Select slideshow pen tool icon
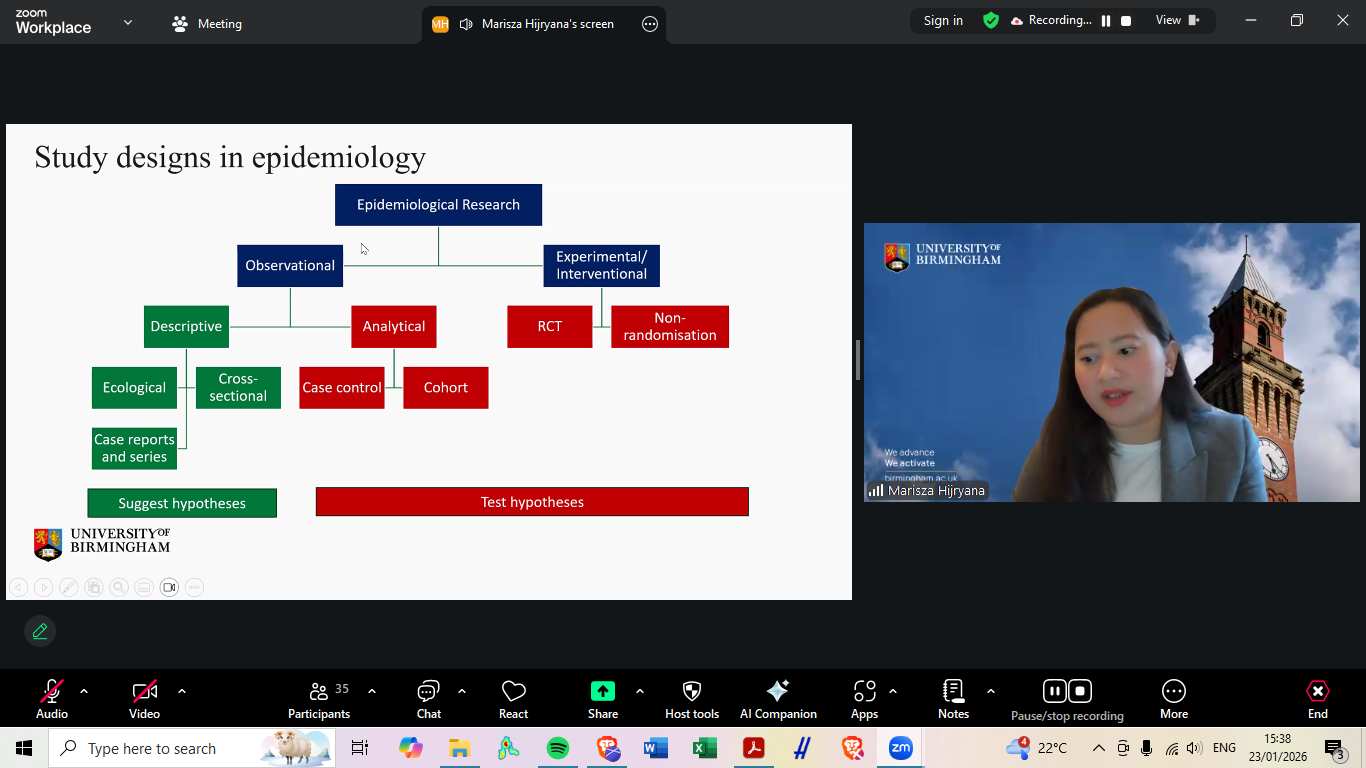 pos(68,587)
